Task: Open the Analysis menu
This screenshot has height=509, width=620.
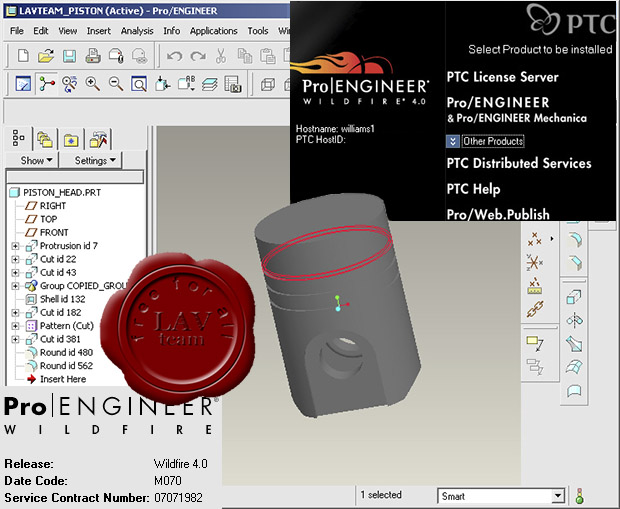Action: click(x=137, y=31)
